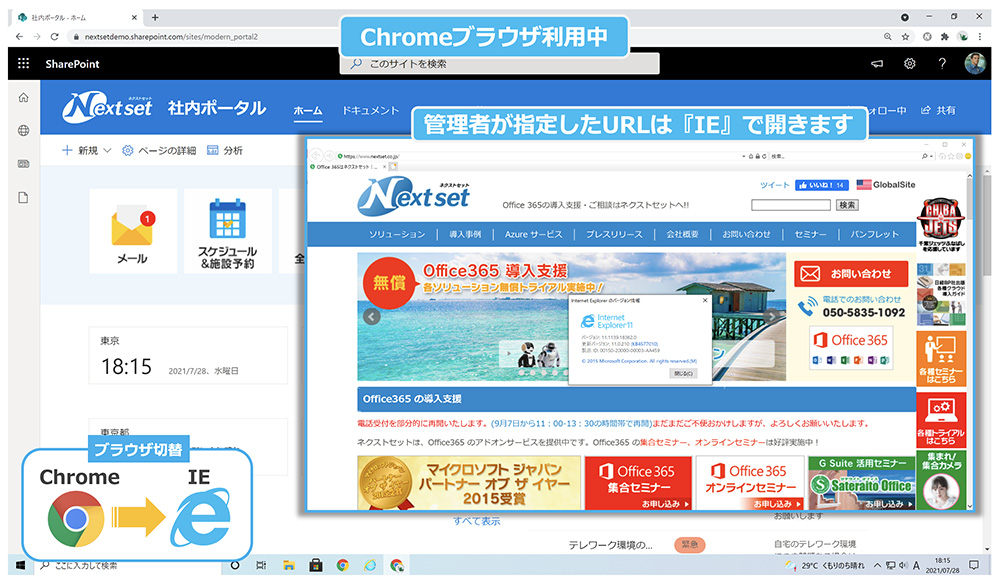The width and height of the screenshot is (1000, 576).
Task: Click the お問い合わせ mail banner in IE
Action: coord(851,274)
